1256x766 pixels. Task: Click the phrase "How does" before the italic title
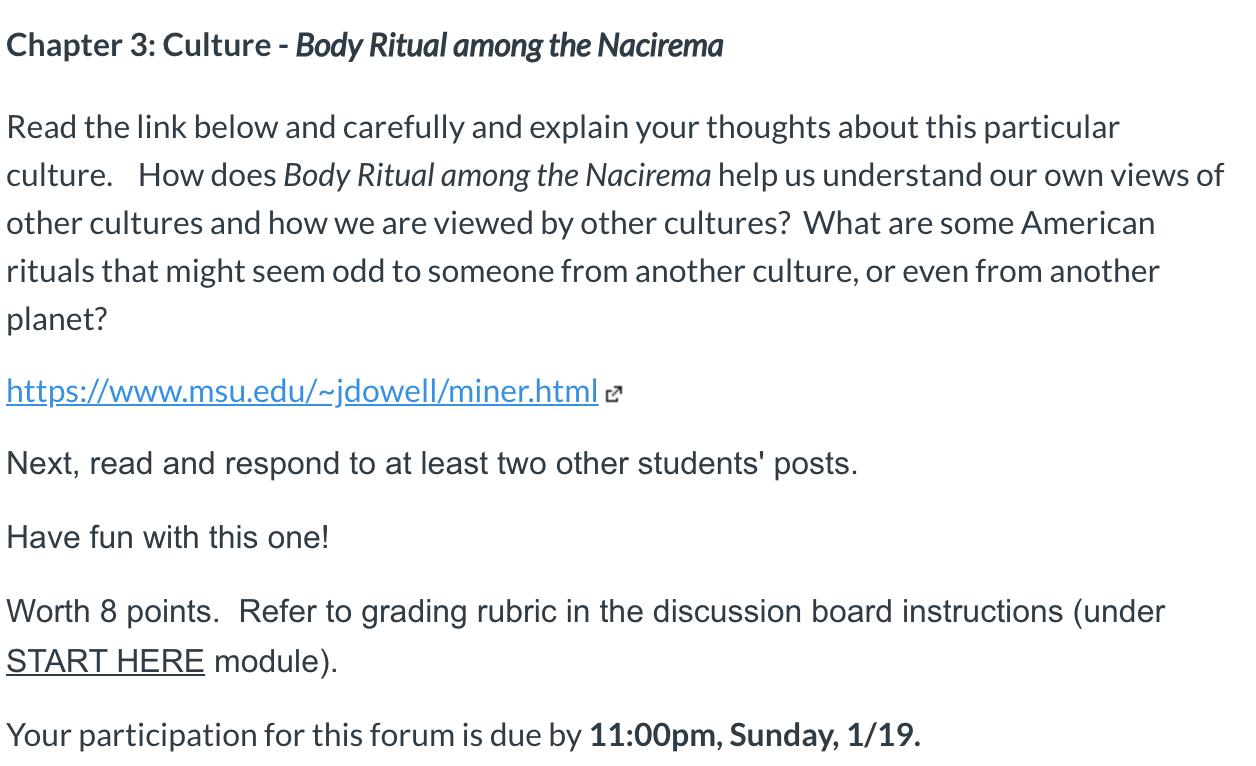[x=207, y=176]
